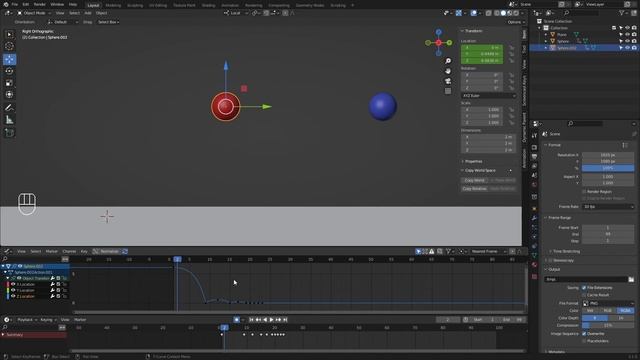Select the Annotate tool
This screenshot has width=640, height=360.
[x=9, y=108]
